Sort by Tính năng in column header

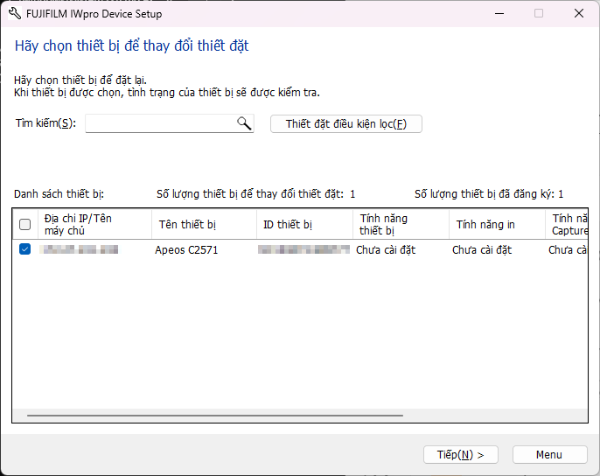(x=497, y=224)
